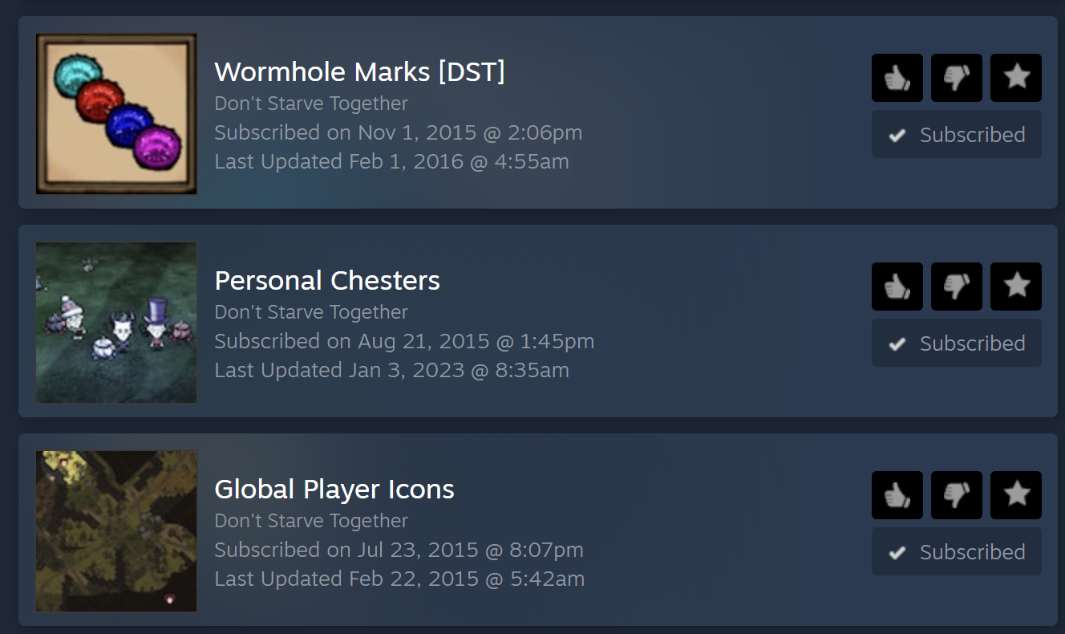Rate down Personal Chesters mod
The image size is (1065, 634).
956,287
